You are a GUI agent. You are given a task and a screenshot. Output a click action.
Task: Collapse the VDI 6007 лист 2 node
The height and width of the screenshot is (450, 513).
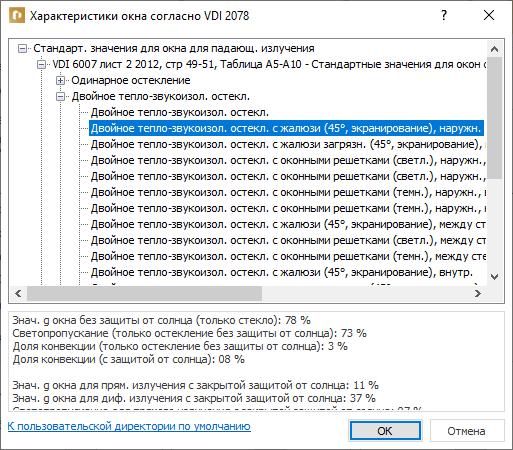pos(41,64)
